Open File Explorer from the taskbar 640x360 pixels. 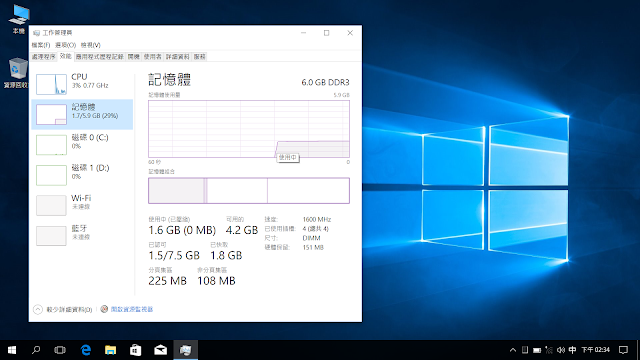click(110, 350)
